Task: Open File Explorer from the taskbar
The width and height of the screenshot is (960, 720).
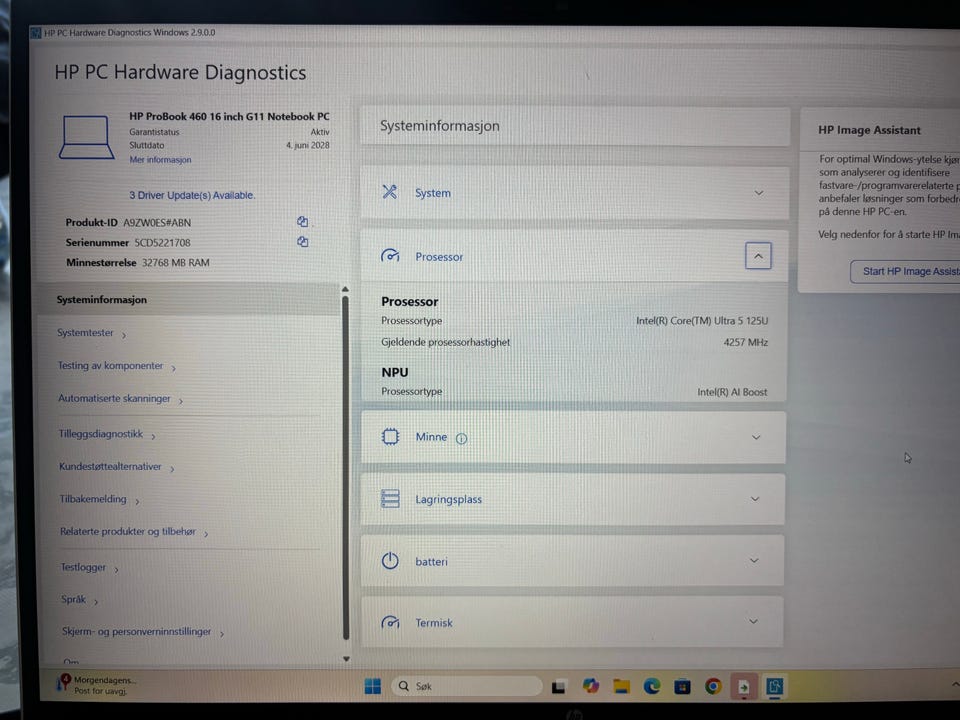Action: click(621, 686)
